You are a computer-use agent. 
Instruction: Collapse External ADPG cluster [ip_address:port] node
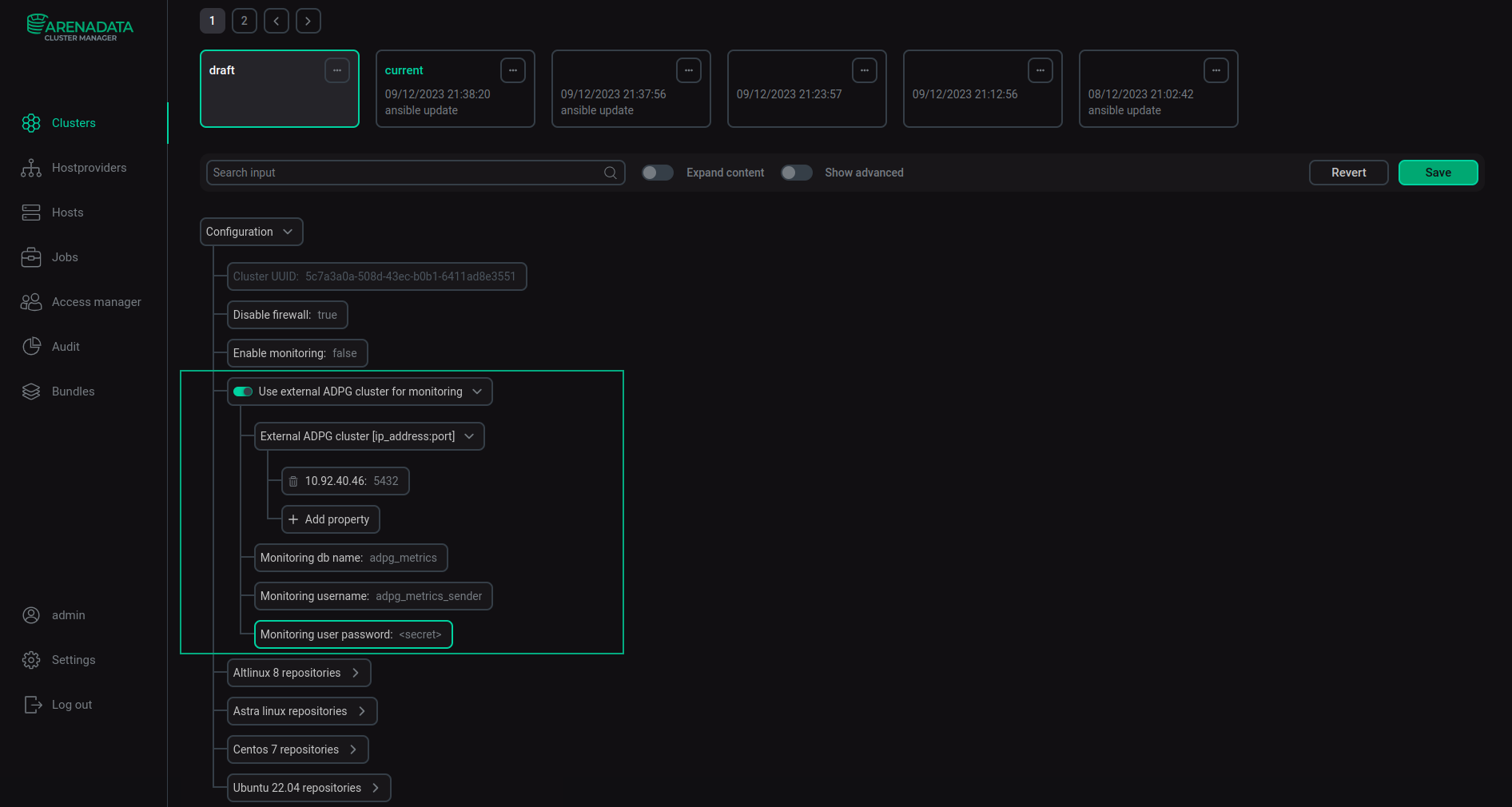469,436
